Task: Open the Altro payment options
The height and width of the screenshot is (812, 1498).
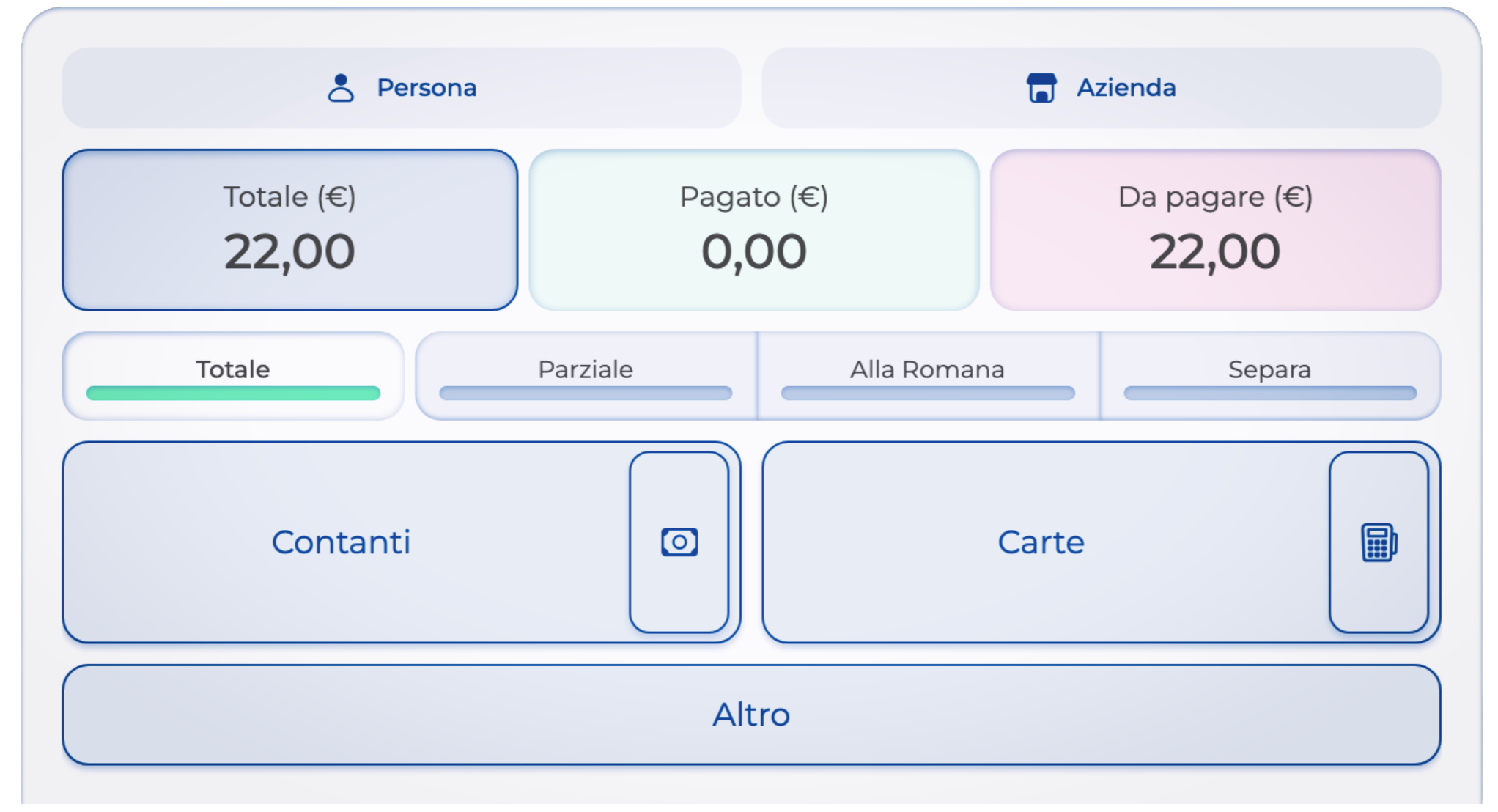Action: [x=751, y=715]
